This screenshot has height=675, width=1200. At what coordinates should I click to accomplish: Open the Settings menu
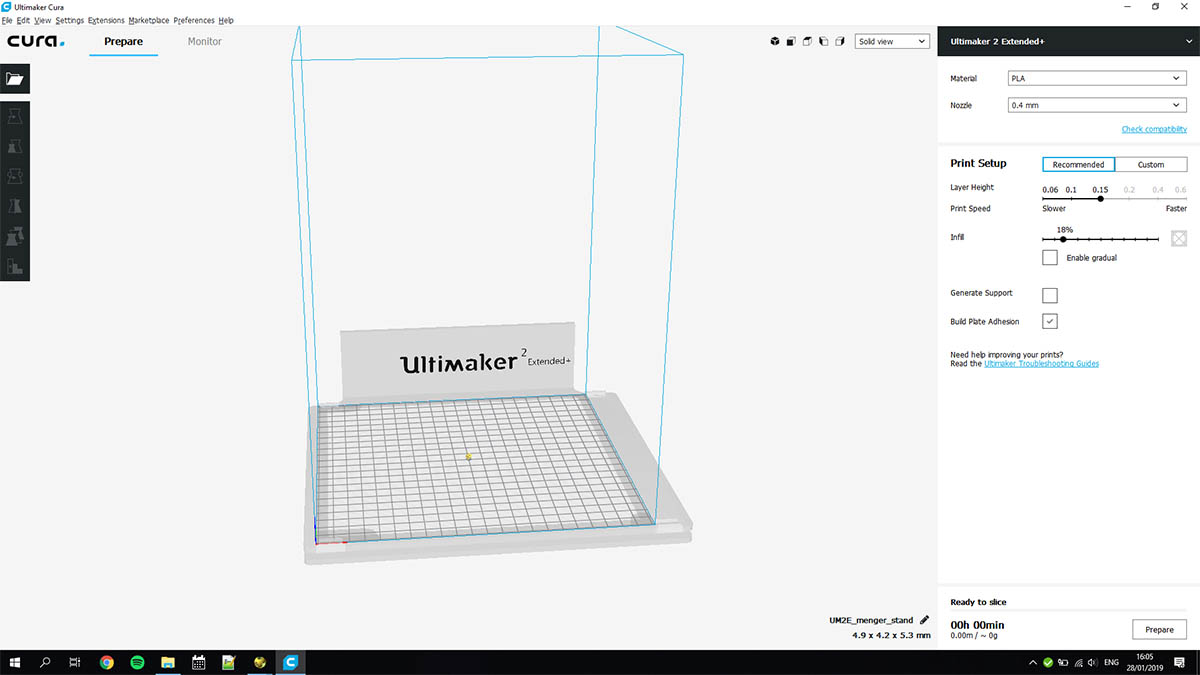70,20
